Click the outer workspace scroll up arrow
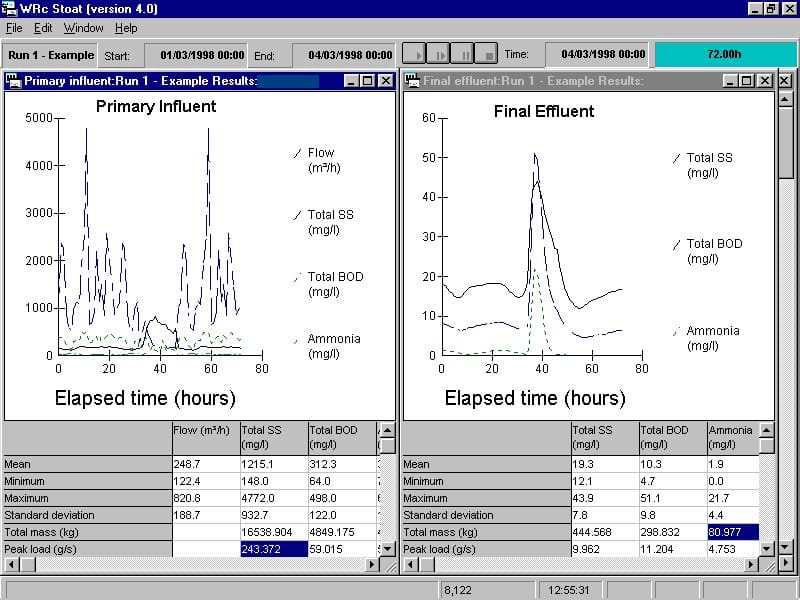This screenshot has width=800, height=600. (786, 98)
